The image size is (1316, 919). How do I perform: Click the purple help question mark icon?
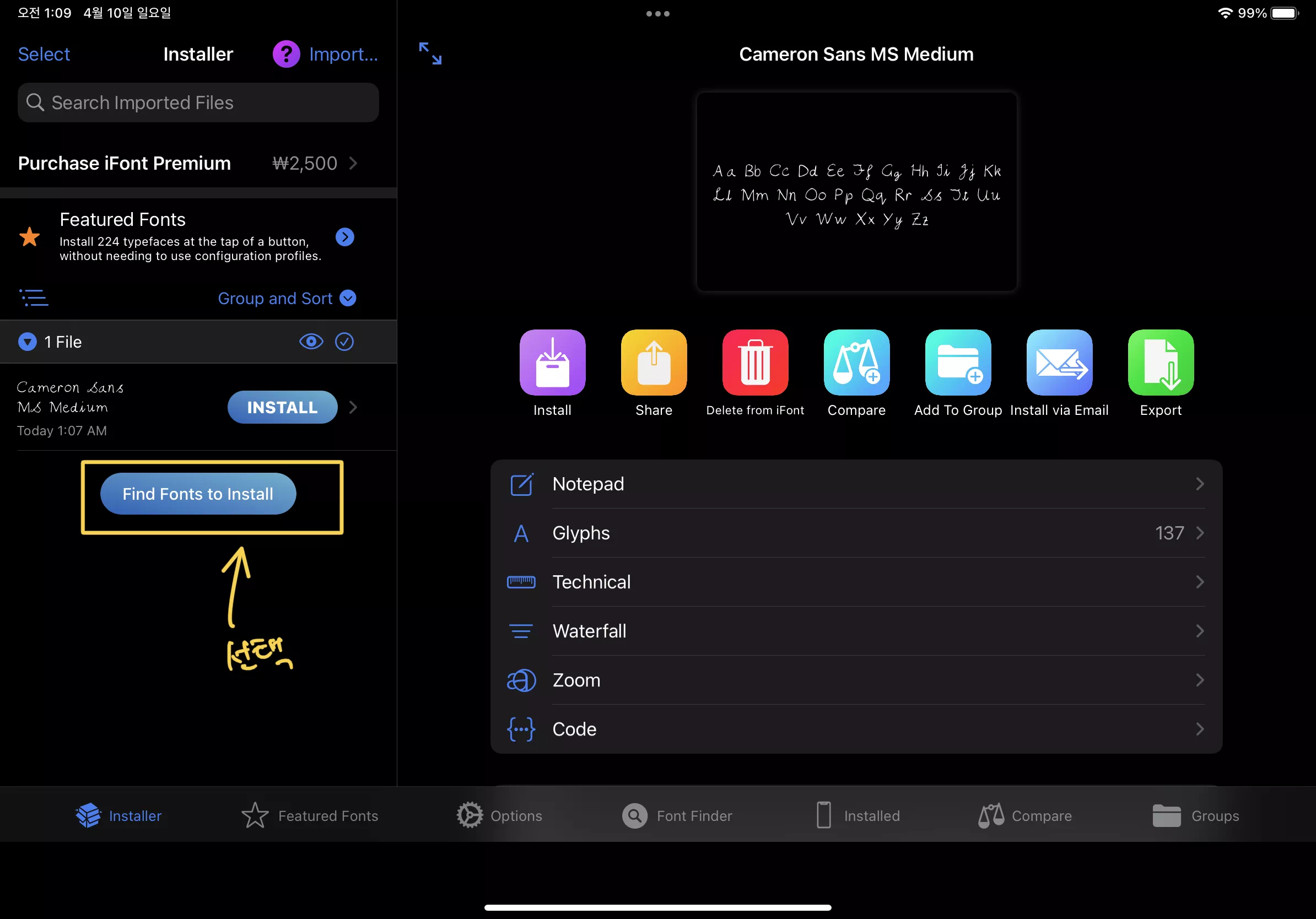click(x=286, y=54)
